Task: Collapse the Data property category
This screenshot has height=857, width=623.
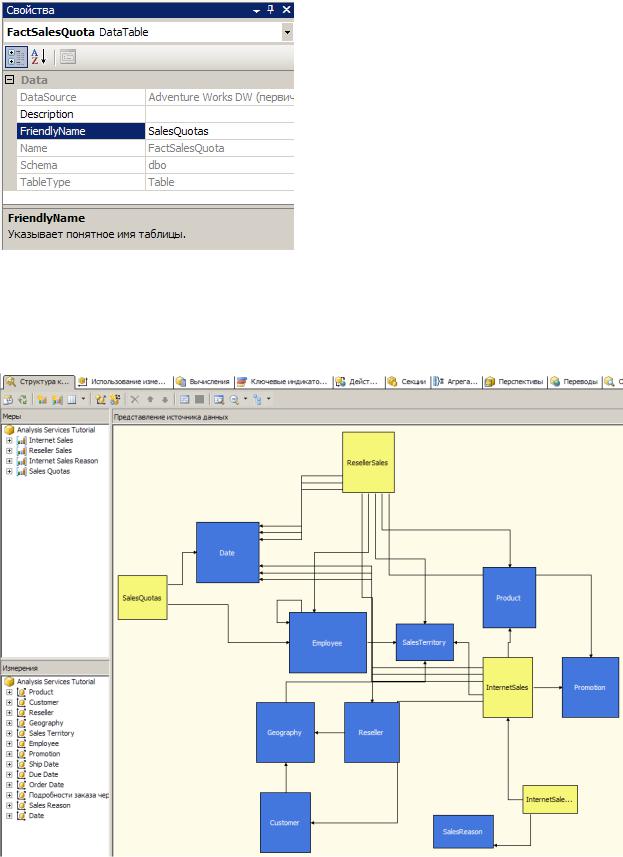Action: pyautogui.click(x=9, y=80)
